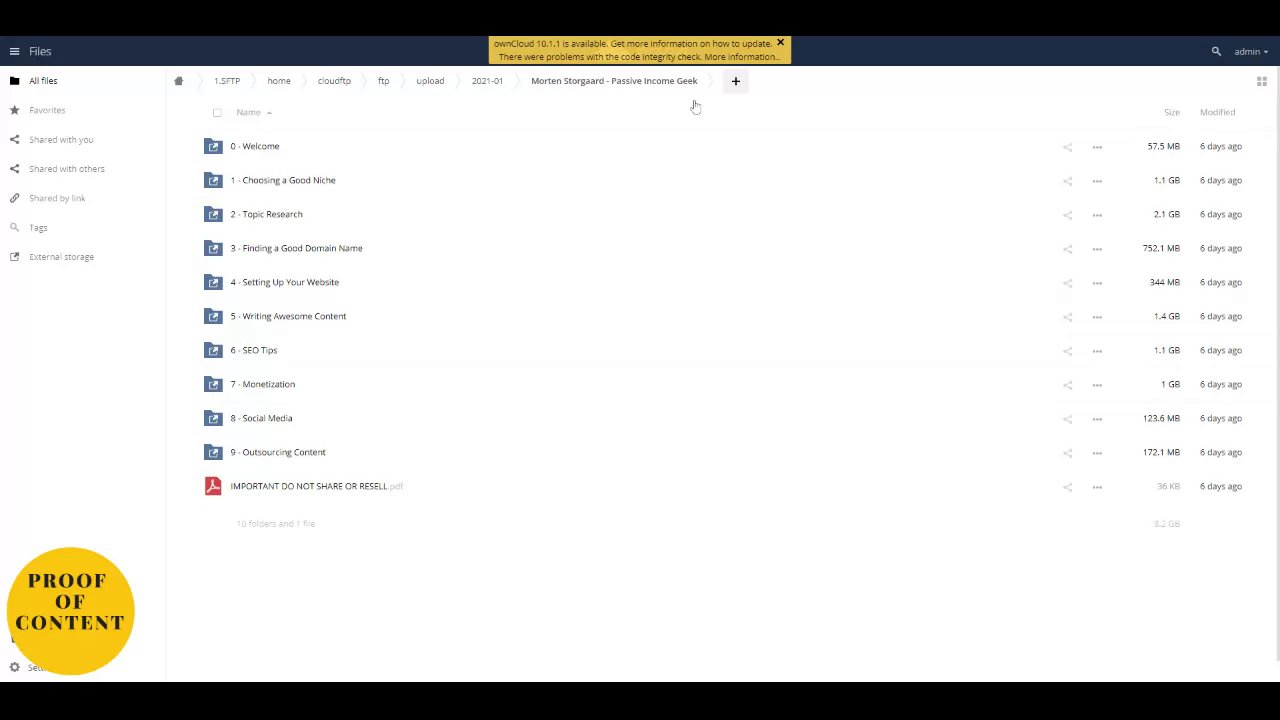Open the admin user dropdown
This screenshot has height=720, width=1280.
click(1250, 51)
